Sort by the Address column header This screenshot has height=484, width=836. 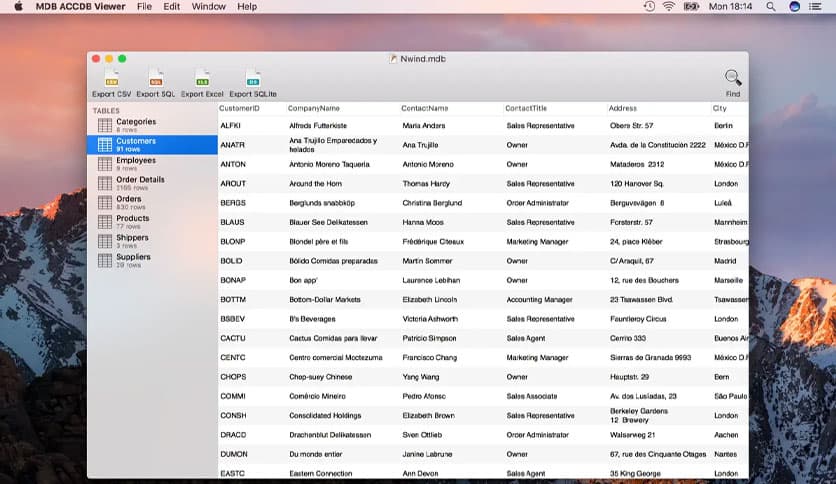point(623,108)
